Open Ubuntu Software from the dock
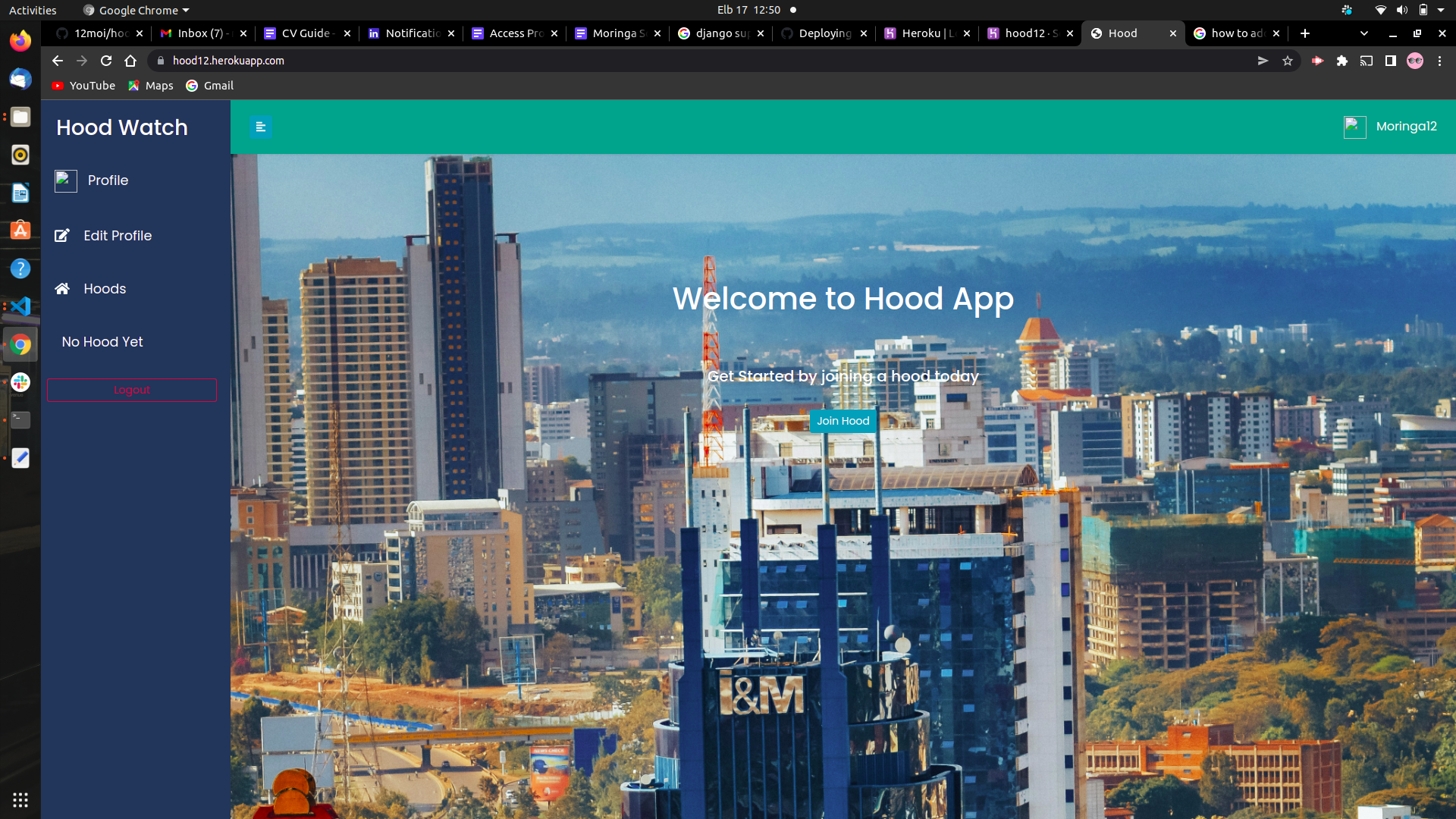 coord(20,231)
